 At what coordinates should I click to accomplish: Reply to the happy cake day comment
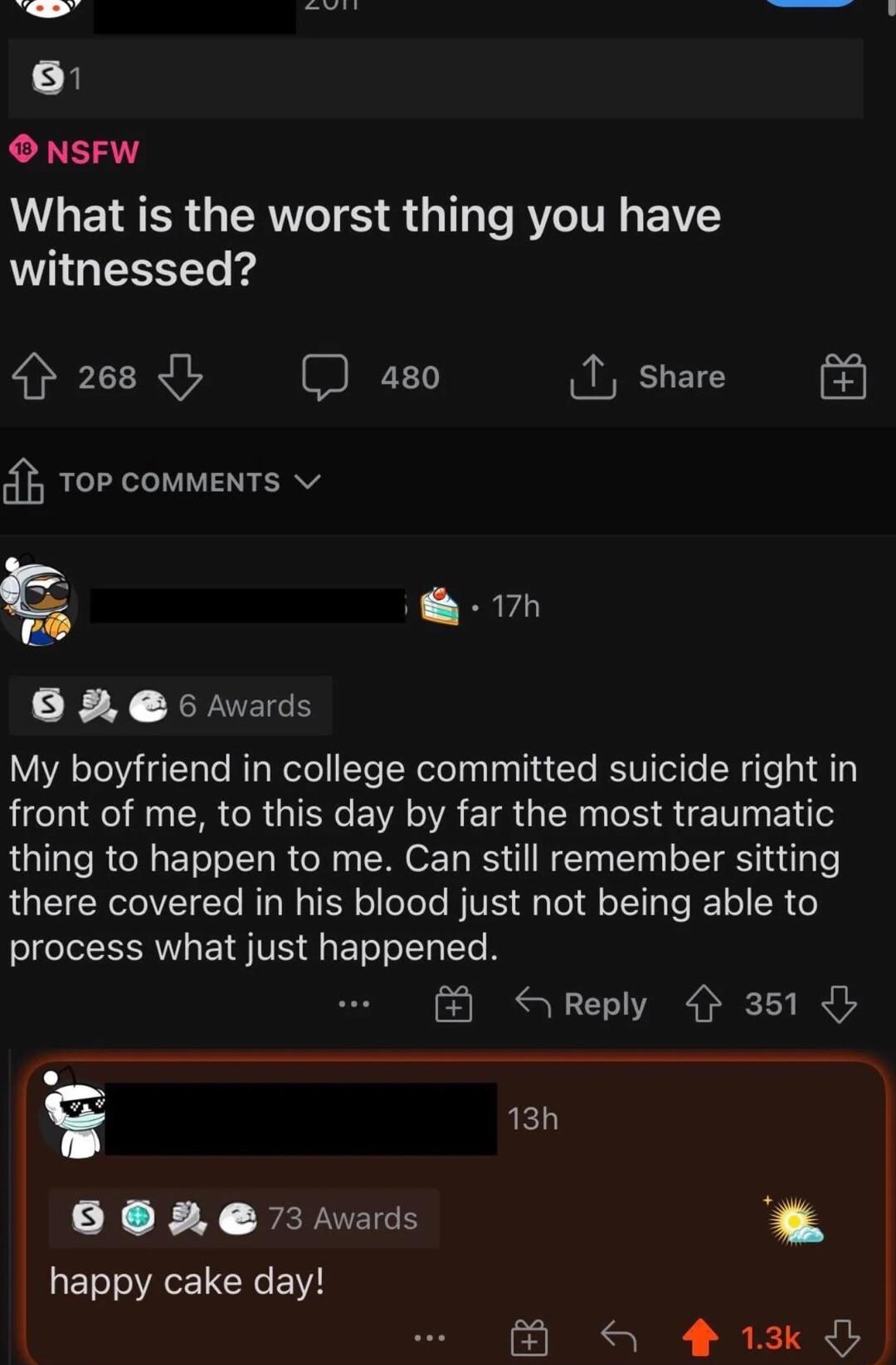pyautogui.click(x=618, y=1338)
